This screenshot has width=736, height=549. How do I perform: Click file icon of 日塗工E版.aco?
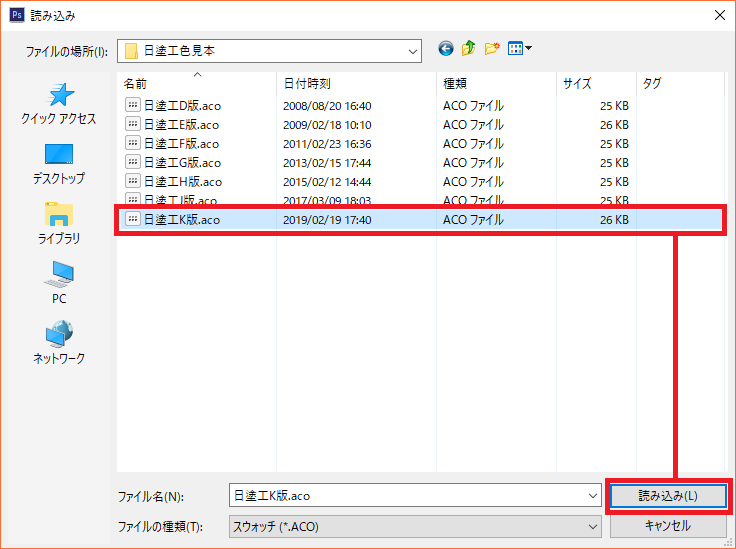(x=133, y=124)
